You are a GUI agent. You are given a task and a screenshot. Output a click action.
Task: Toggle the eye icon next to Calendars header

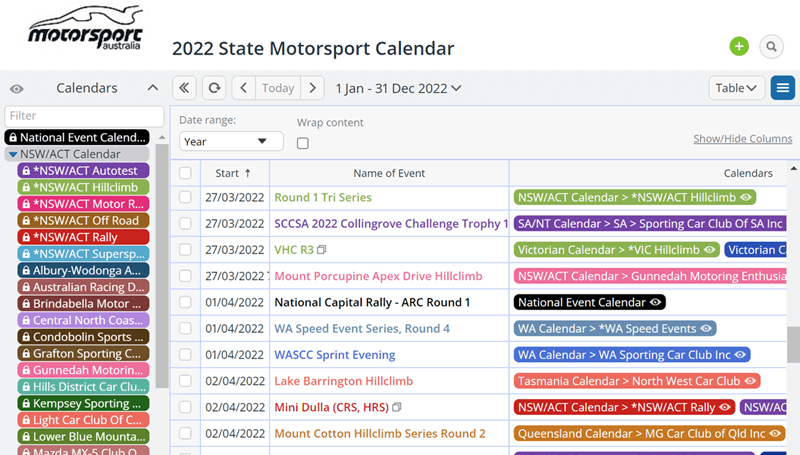[x=17, y=89]
